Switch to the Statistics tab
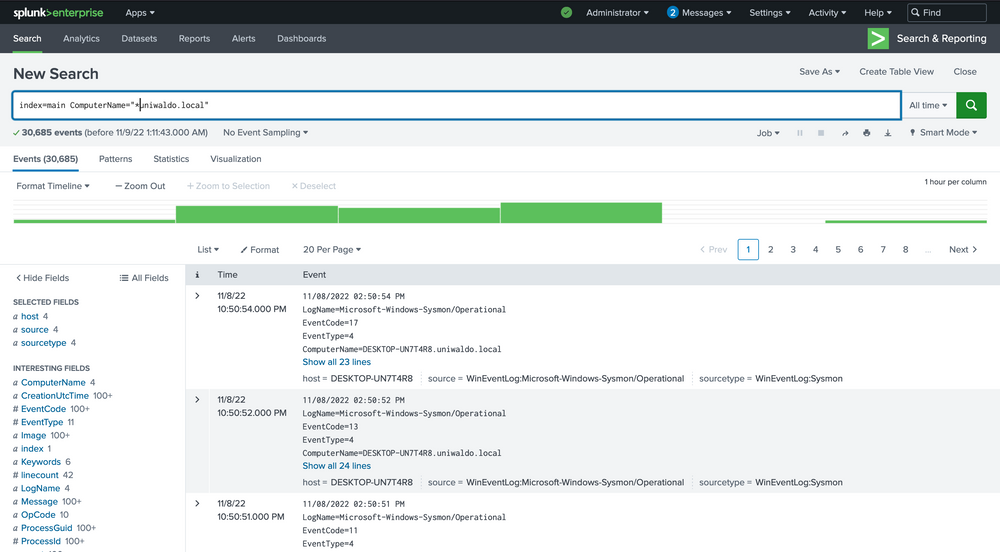The width and height of the screenshot is (1000, 552). (x=171, y=159)
